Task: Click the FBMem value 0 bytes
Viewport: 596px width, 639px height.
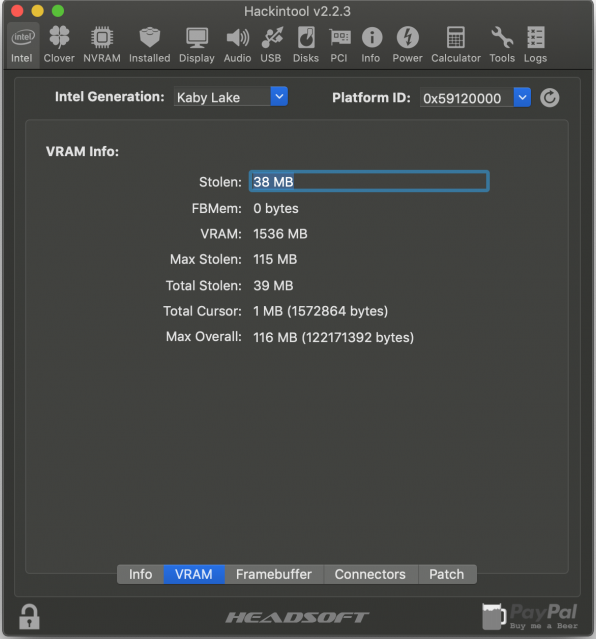Action: (x=276, y=208)
